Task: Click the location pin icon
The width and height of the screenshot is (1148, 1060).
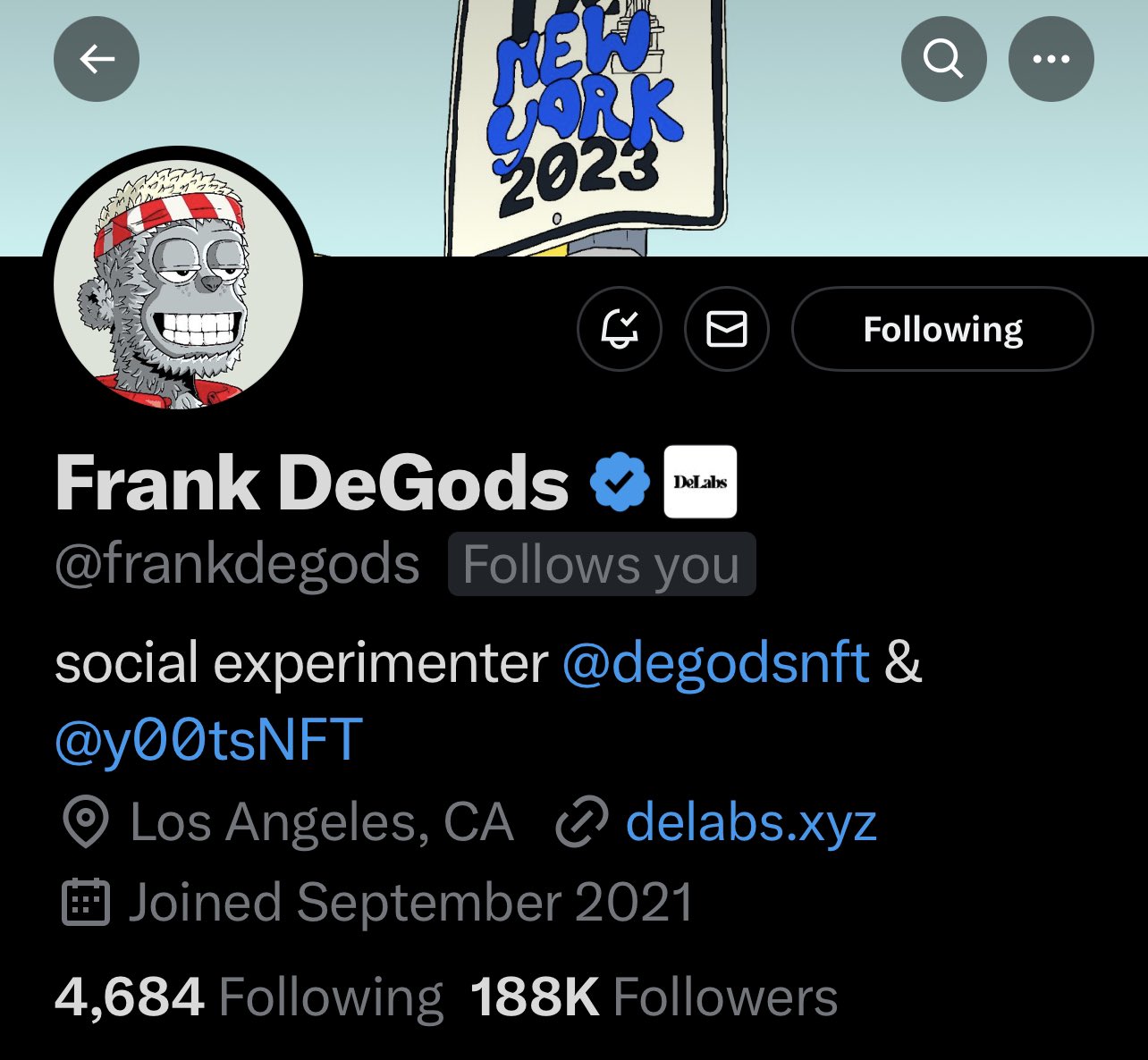Action: [x=86, y=822]
